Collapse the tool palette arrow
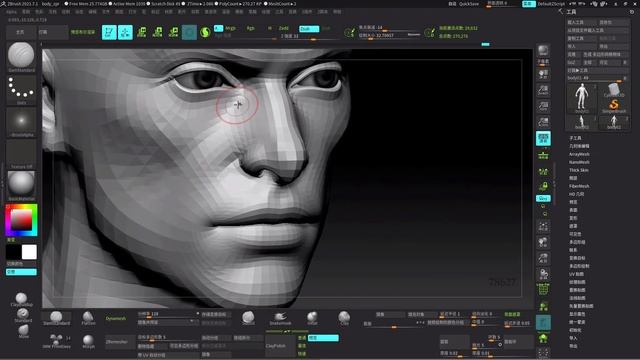 560,12
